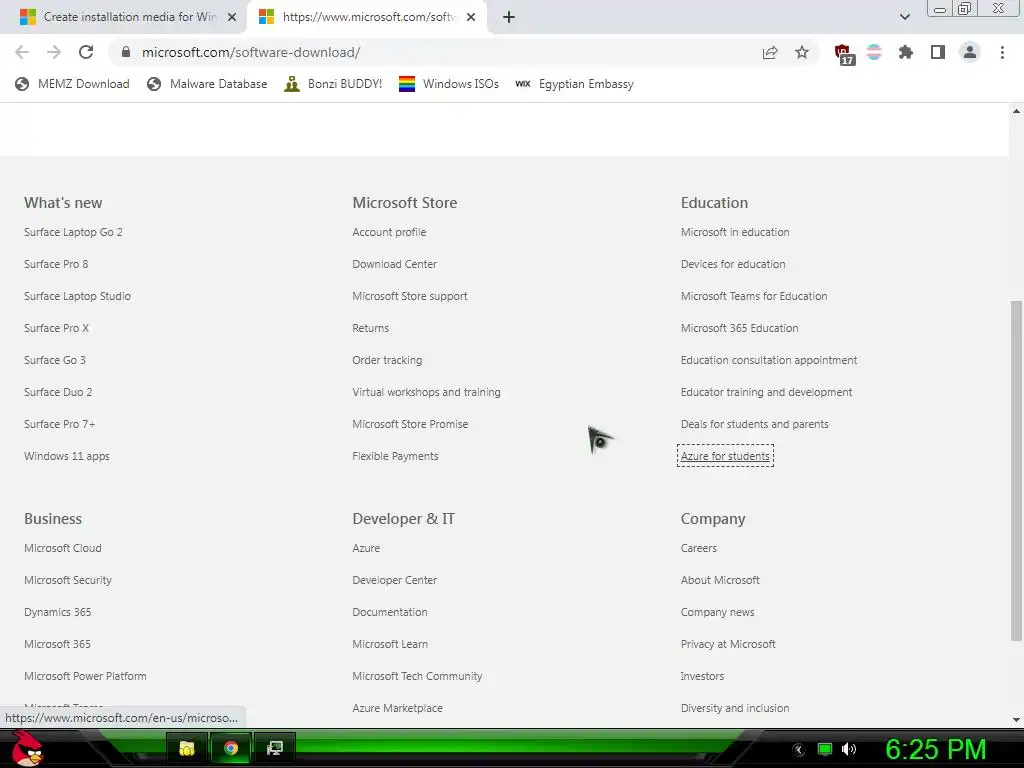Screen dimensions: 1024x768
Task: Open Windows ISOs bookmark
Action: (x=449, y=84)
